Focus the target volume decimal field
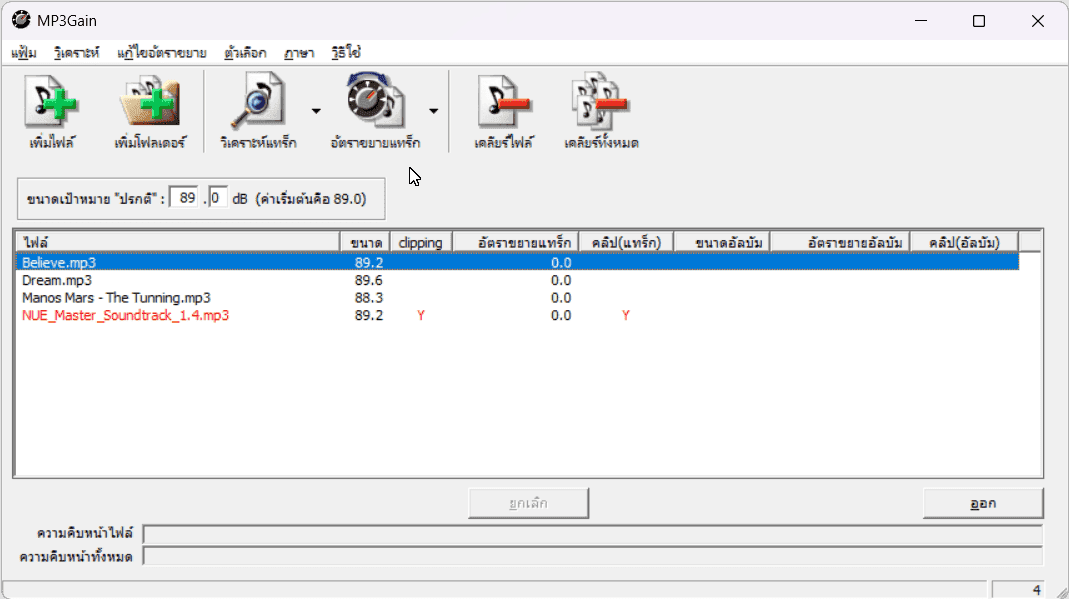The height and width of the screenshot is (599, 1069). [217, 198]
